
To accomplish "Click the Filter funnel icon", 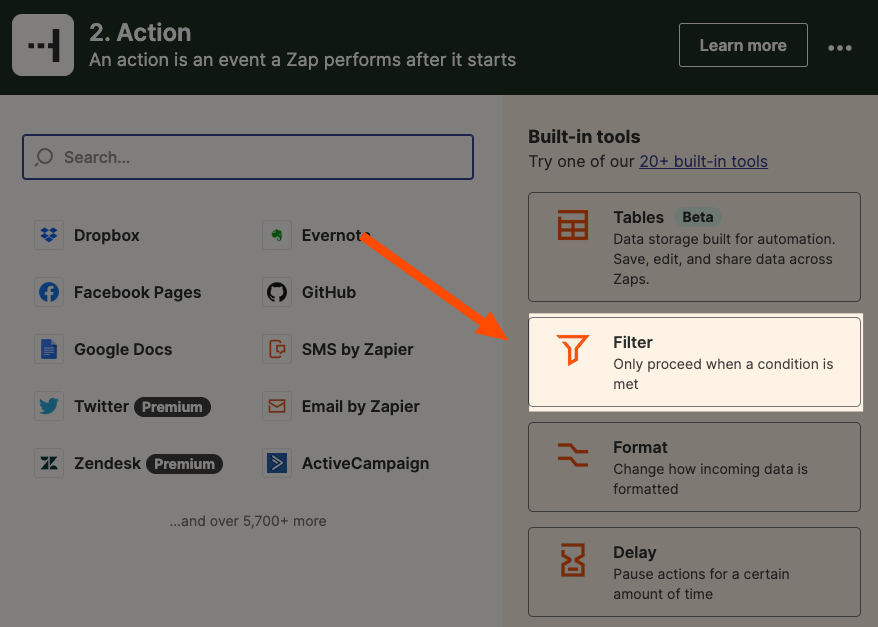I will (x=573, y=349).
